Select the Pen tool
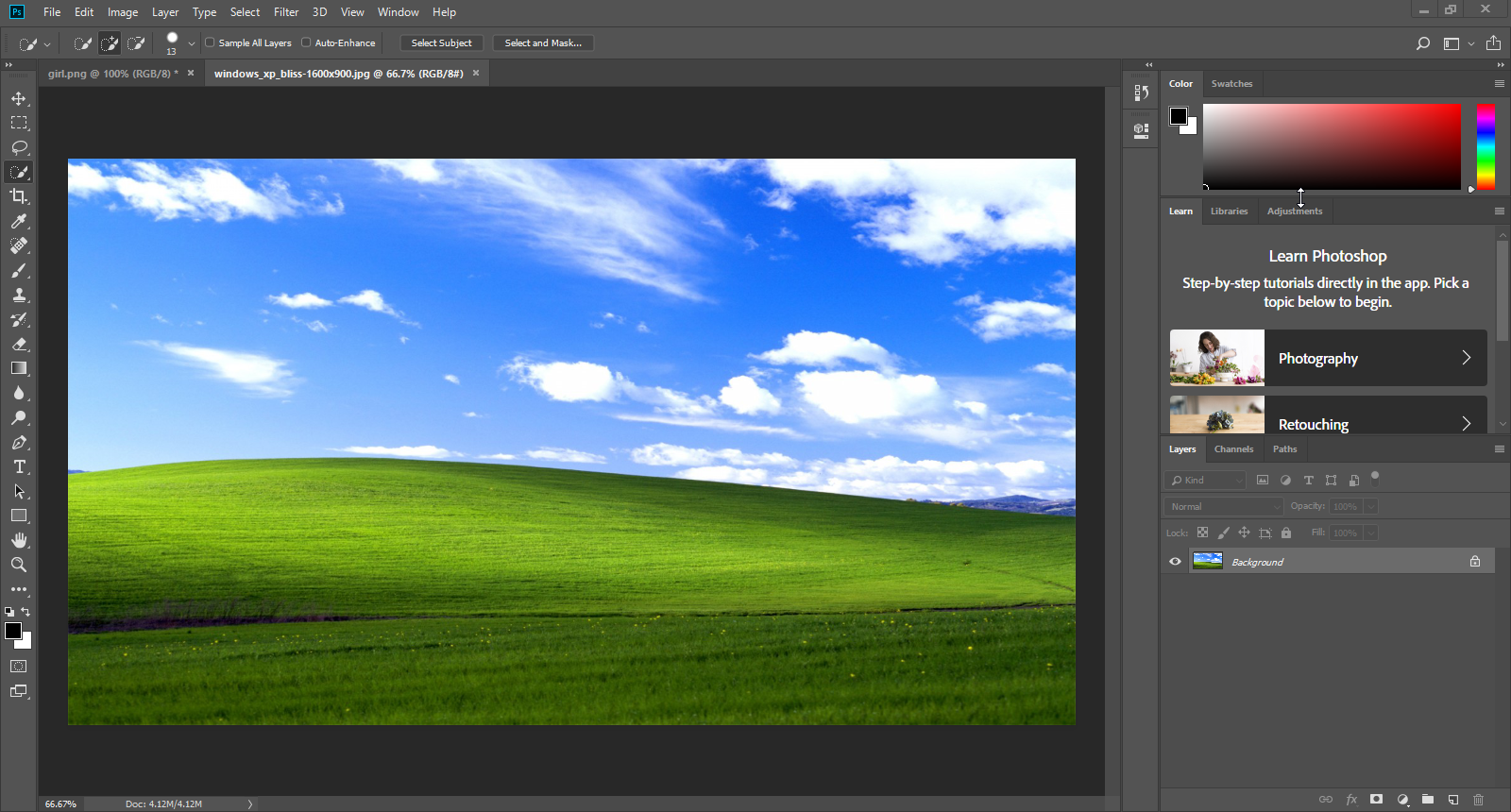Screen dimensions: 1511x812 tap(19, 442)
